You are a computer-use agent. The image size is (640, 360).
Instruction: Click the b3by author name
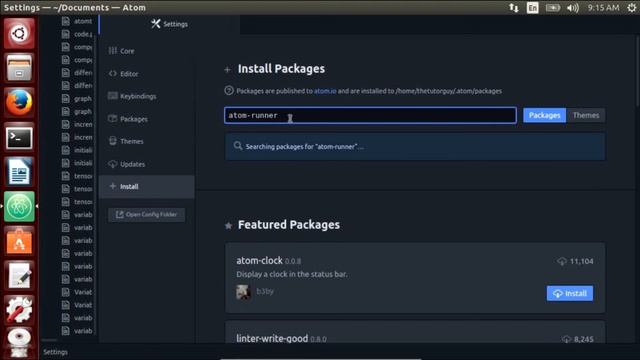point(265,291)
